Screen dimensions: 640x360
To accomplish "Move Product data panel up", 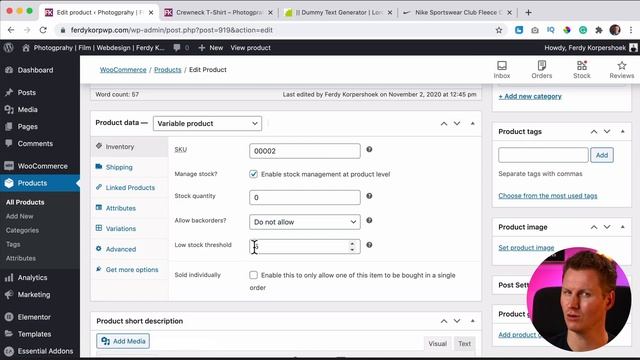I will (444, 123).
